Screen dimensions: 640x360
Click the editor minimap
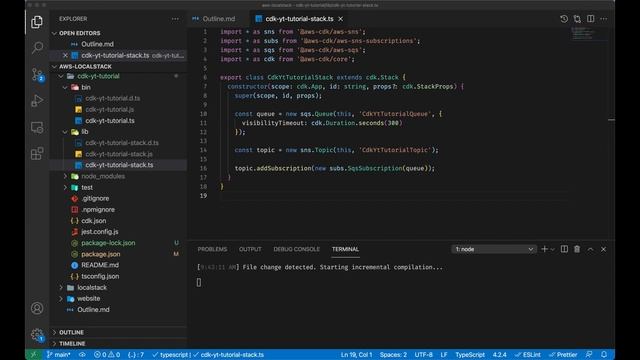coord(588,34)
